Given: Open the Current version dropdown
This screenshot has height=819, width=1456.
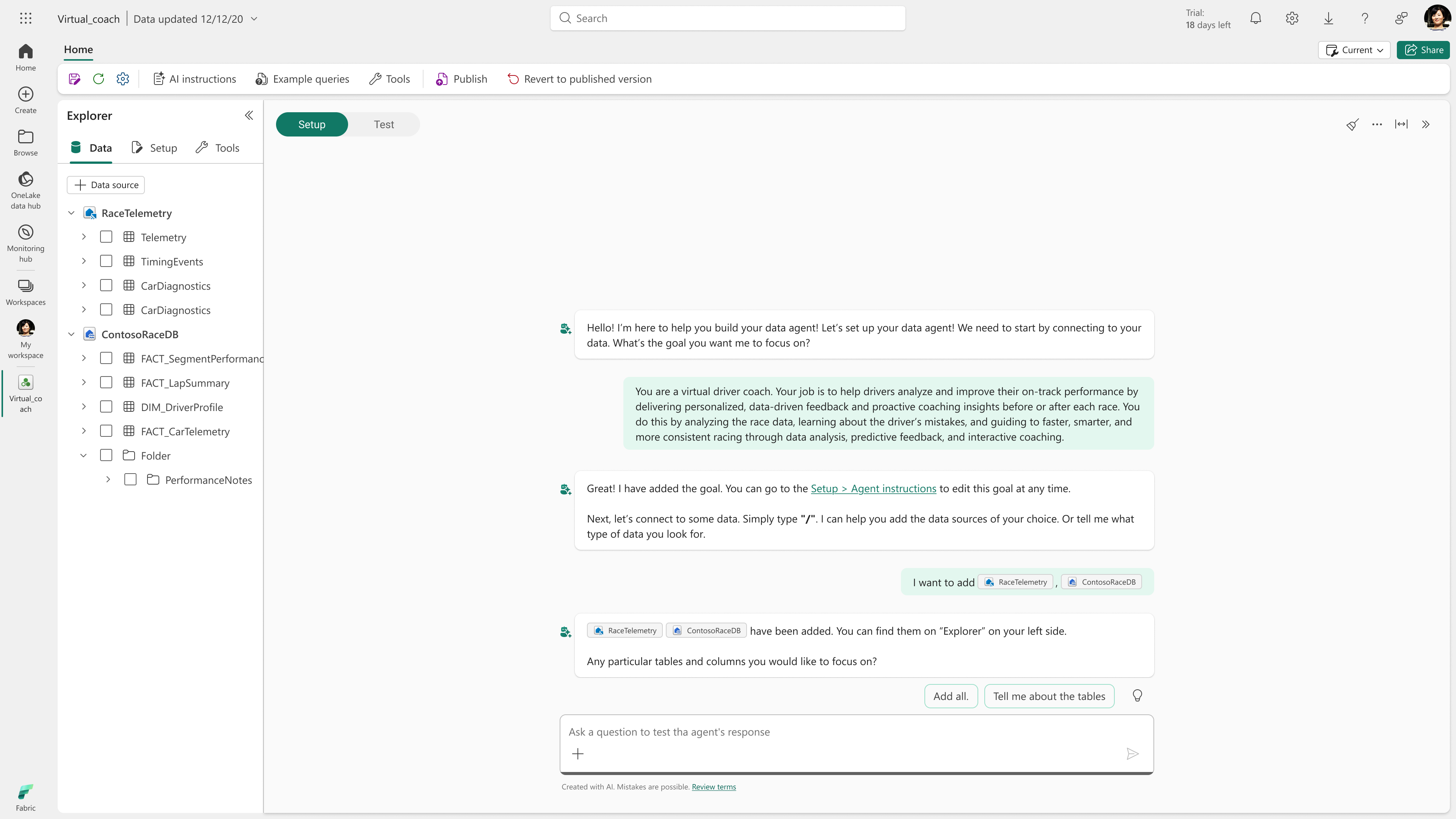Looking at the screenshot, I should [1354, 50].
